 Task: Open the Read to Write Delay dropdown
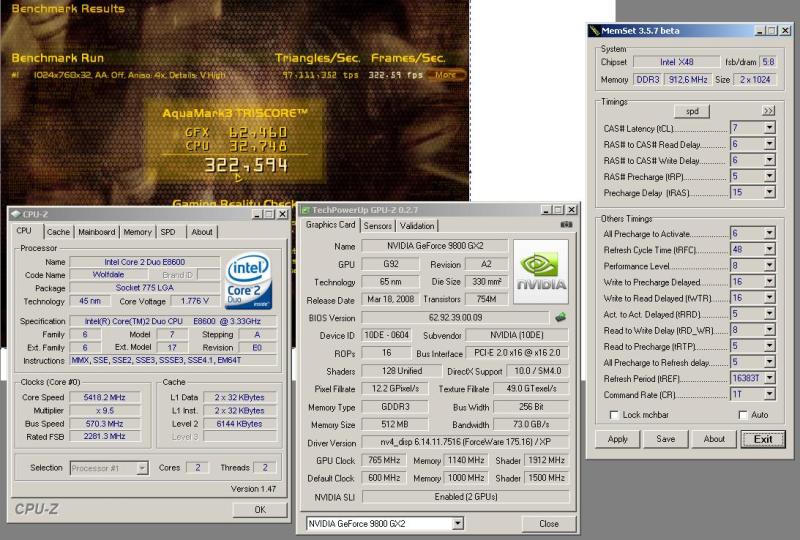769,330
